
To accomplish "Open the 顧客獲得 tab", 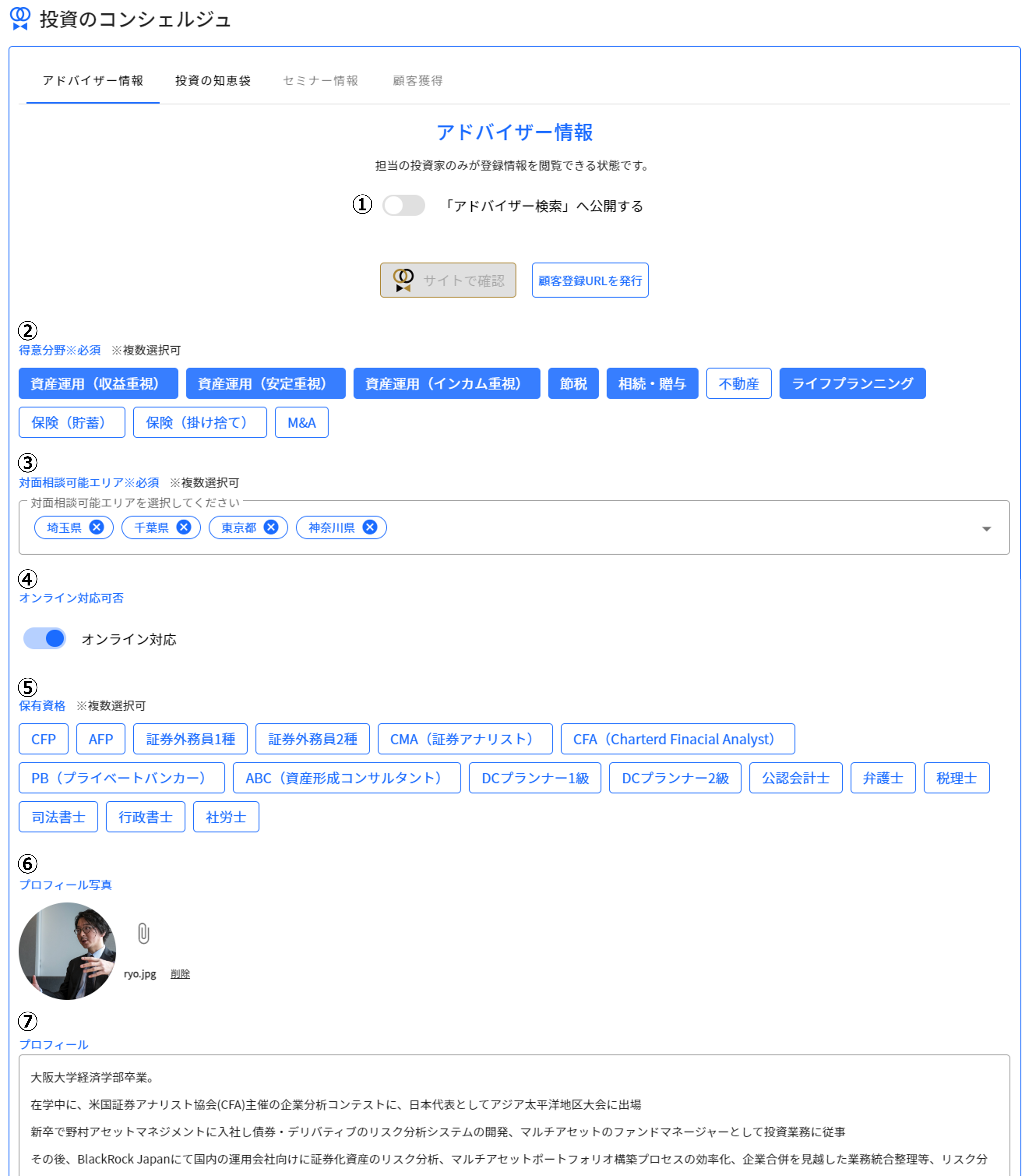I will (x=418, y=81).
